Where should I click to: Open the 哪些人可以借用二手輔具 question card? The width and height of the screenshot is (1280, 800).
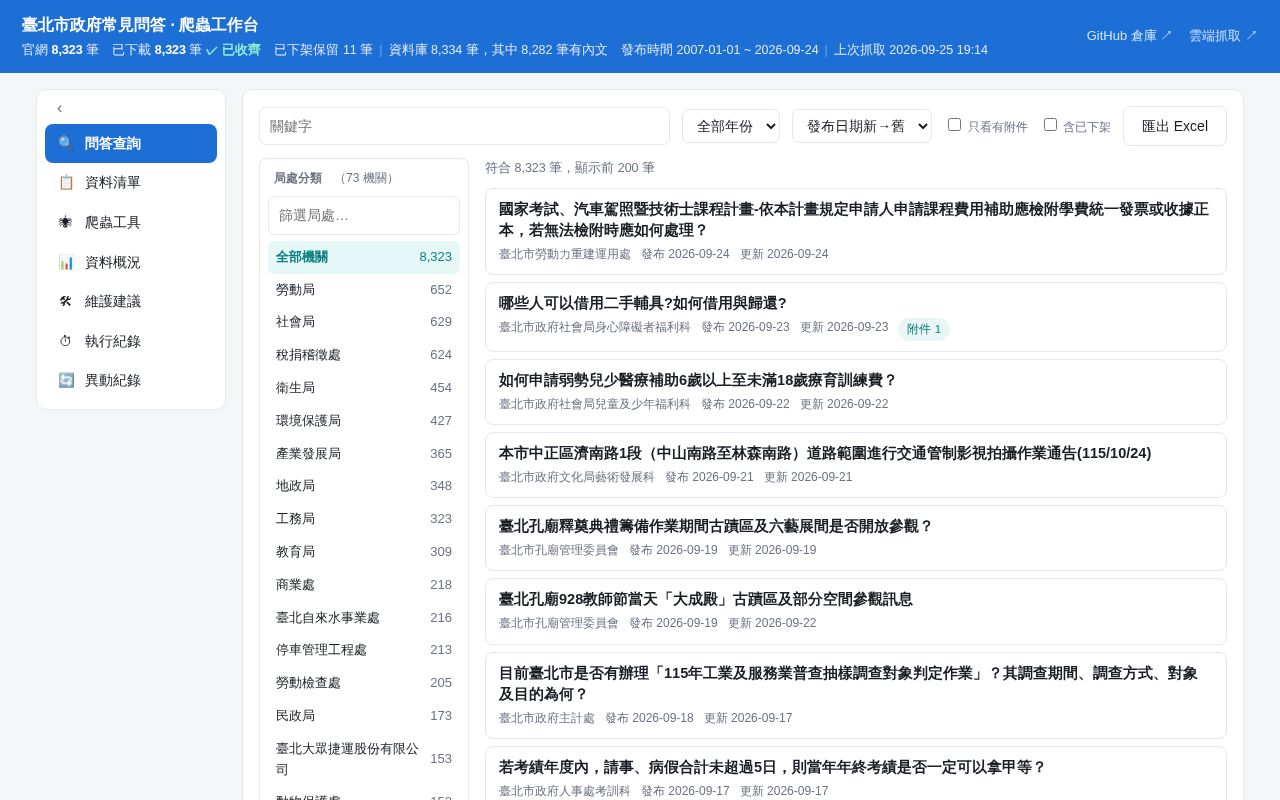(x=856, y=317)
